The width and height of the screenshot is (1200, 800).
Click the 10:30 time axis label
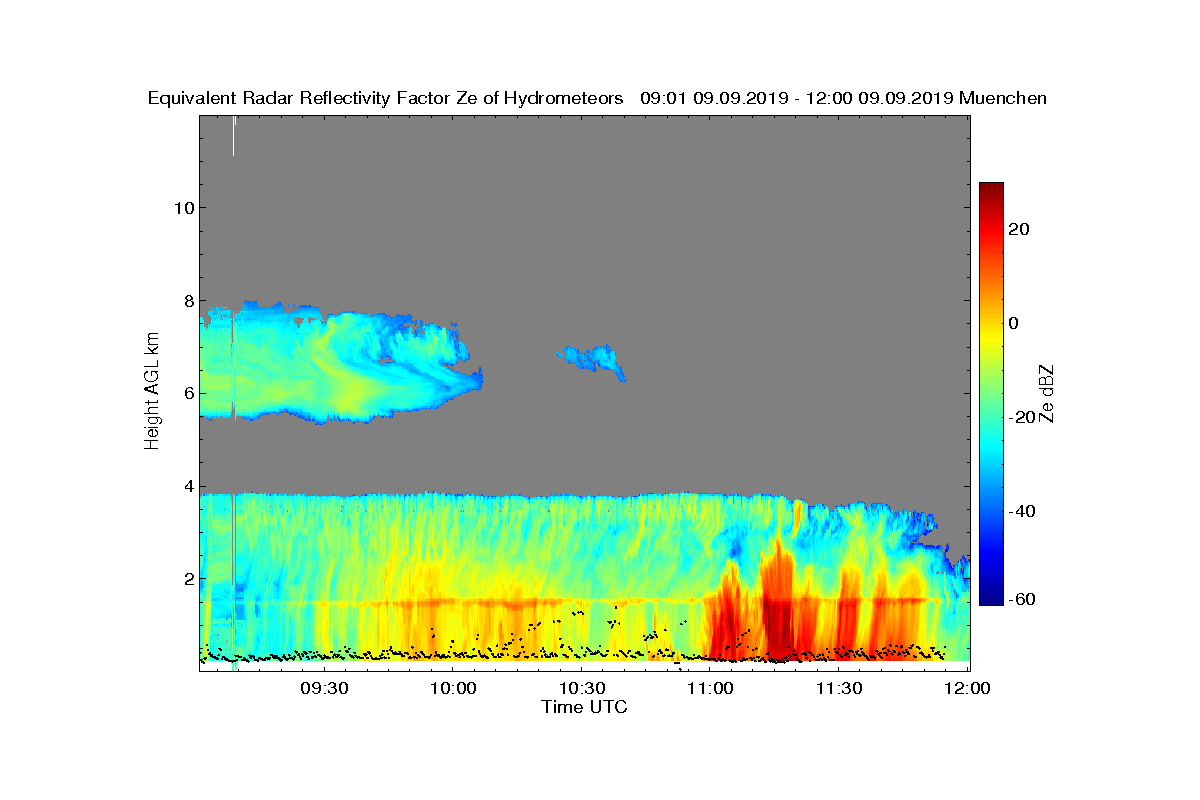coord(582,689)
